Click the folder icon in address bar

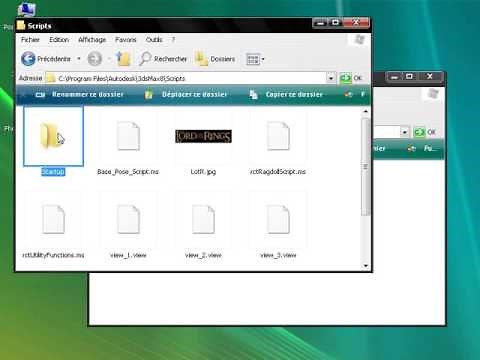click(x=51, y=78)
